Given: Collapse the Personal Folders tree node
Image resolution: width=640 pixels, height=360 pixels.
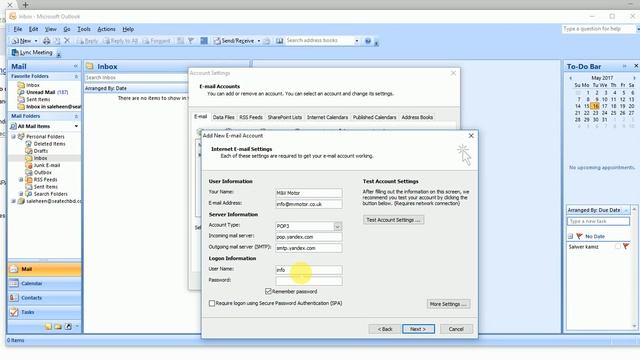Looking at the screenshot, I should click(13, 137).
